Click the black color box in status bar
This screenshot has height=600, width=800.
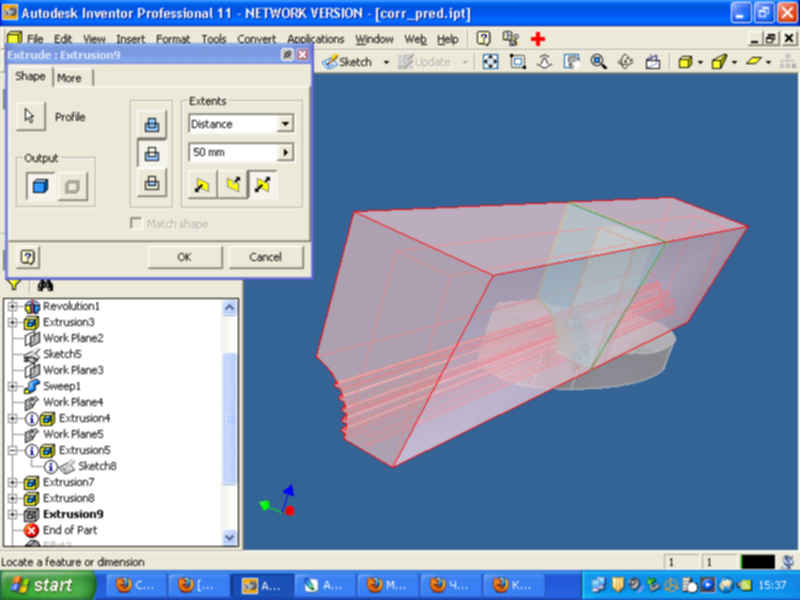coord(757,562)
